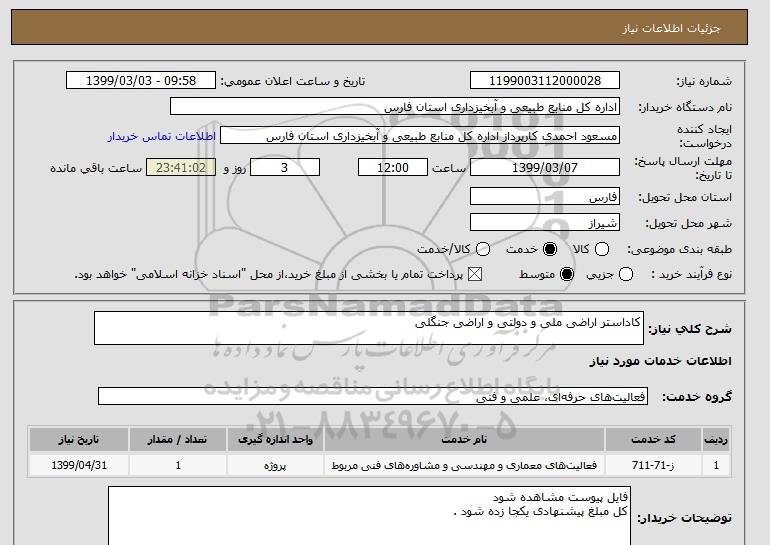Select the خدمت radio button
The height and width of the screenshot is (545, 770).
[550, 249]
